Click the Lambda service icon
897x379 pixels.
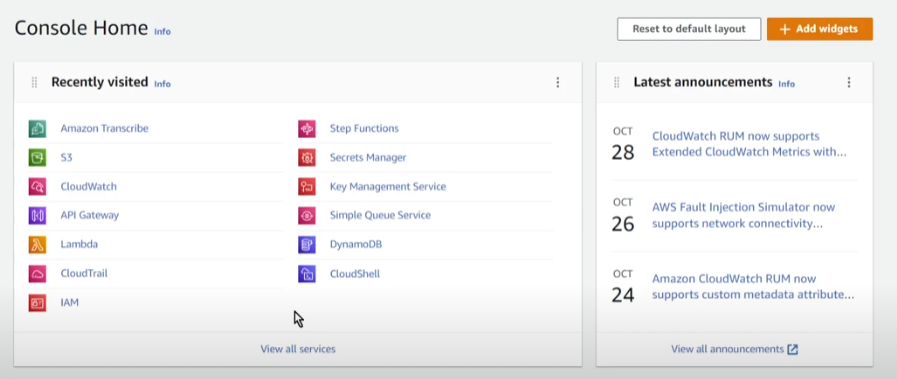(x=37, y=245)
